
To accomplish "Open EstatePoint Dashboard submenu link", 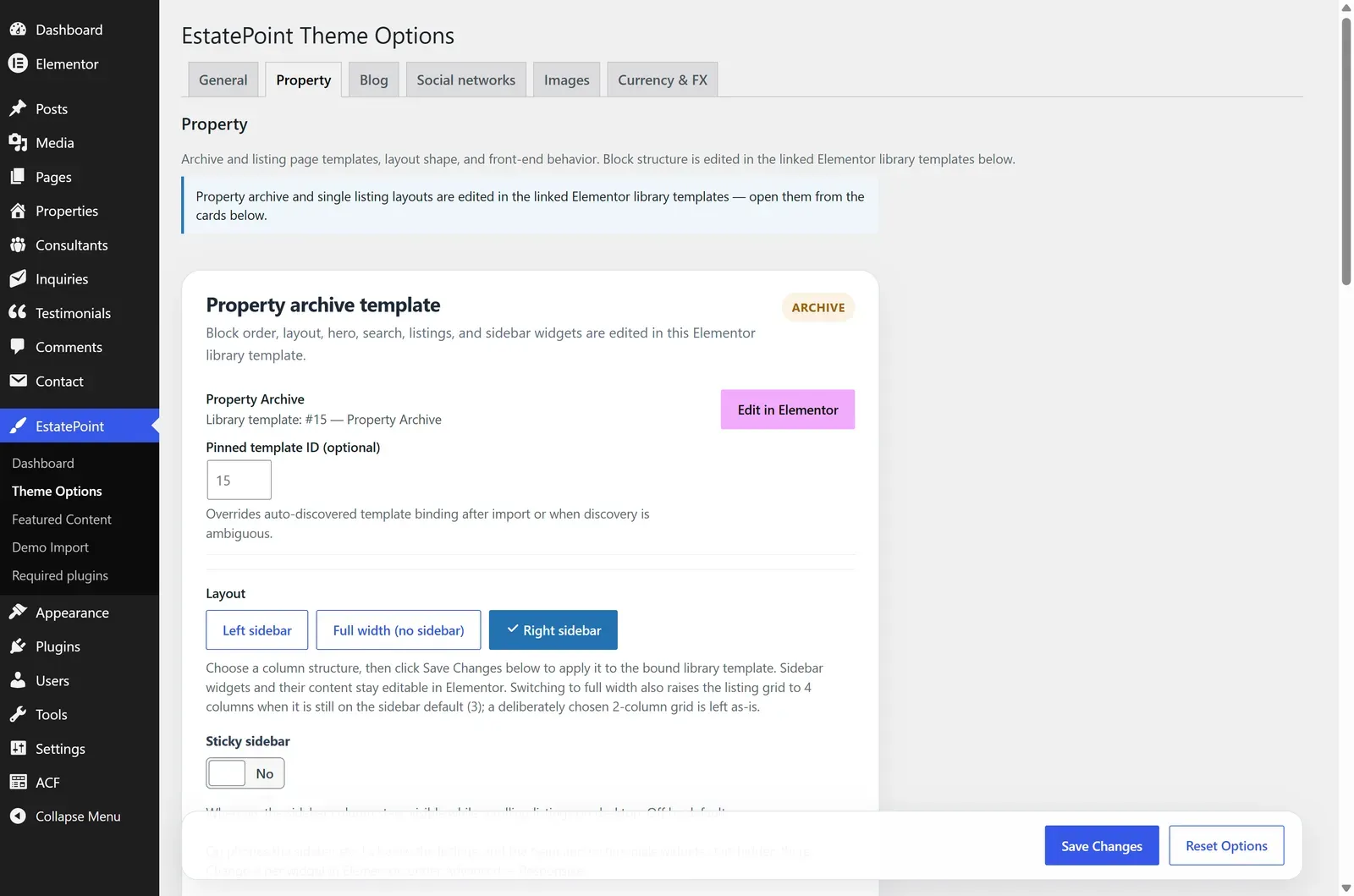I will click(43, 463).
